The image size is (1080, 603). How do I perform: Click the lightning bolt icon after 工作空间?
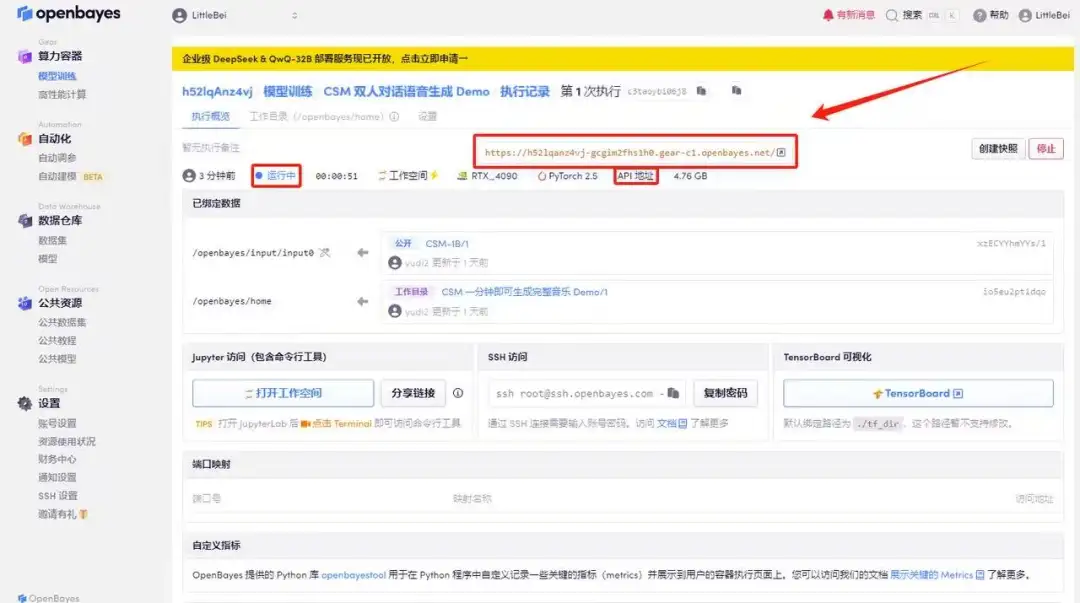tap(434, 176)
